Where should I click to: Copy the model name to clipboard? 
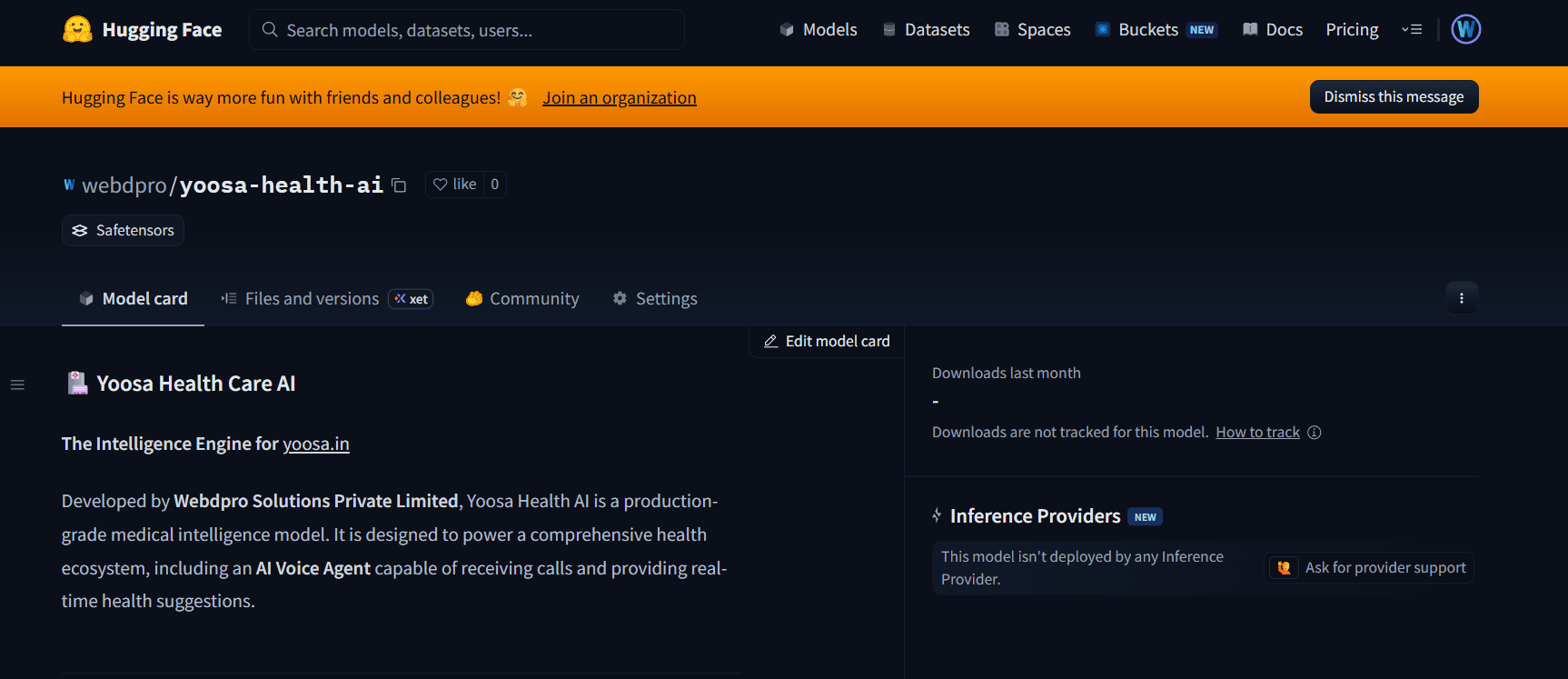(x=399, y=185)
